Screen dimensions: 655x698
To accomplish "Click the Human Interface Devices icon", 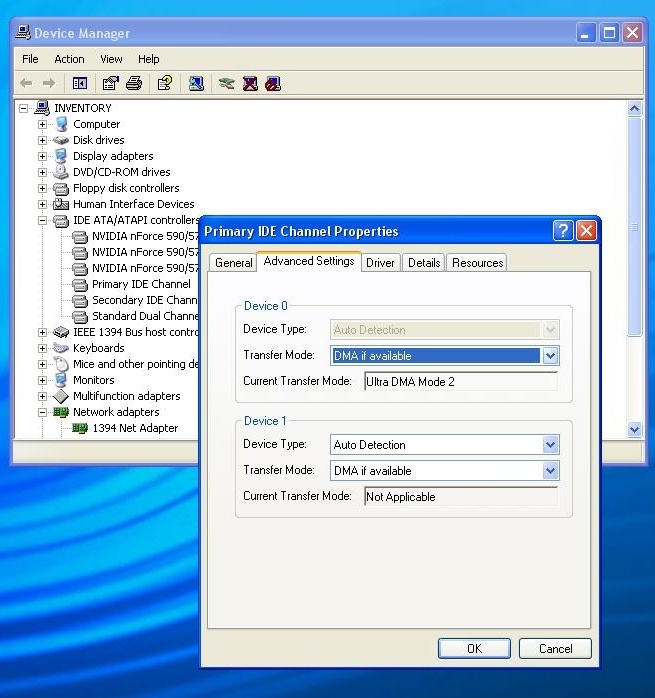I will click(61, 204).
